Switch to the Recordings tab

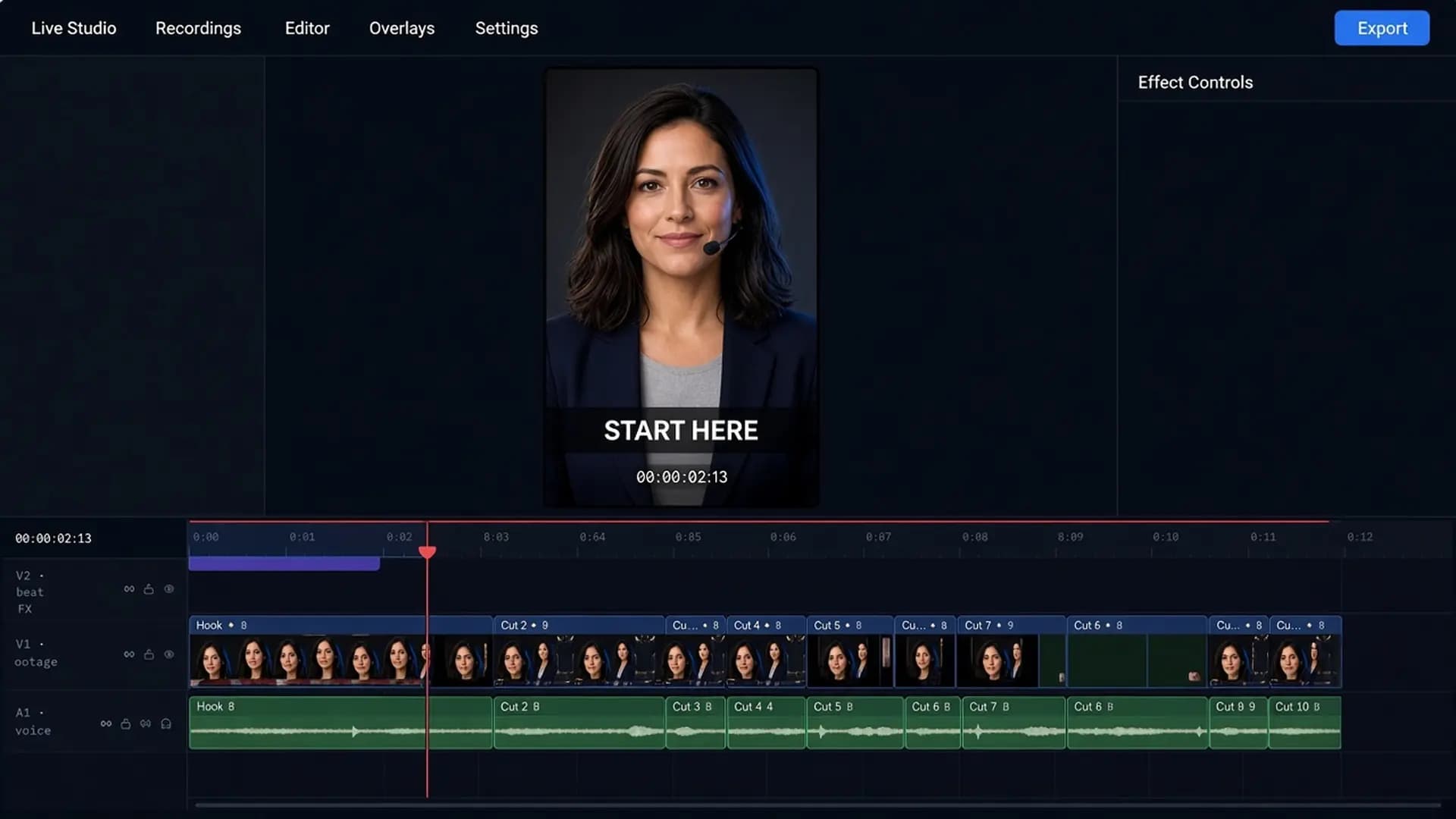click(x=198, y=28)
